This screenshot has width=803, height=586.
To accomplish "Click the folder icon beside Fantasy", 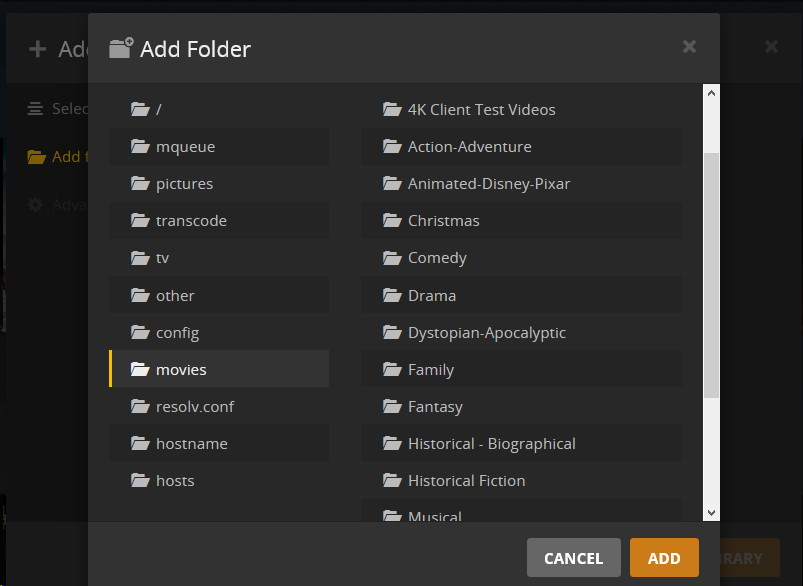I will pos(392,406).
